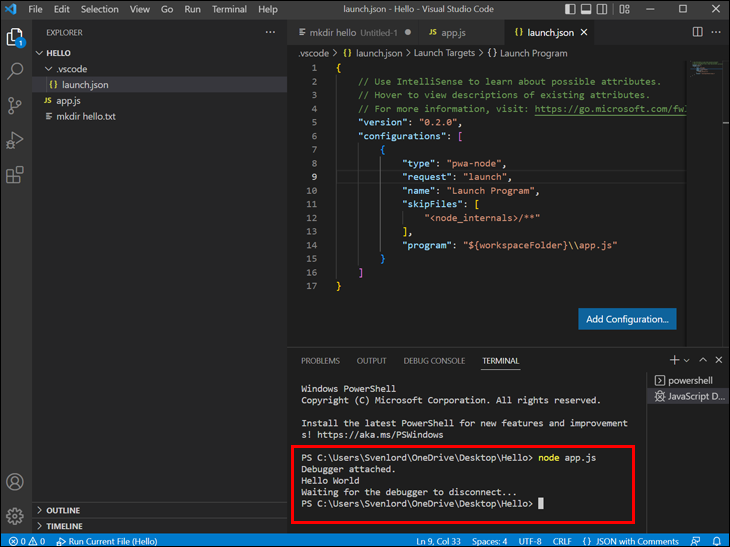This screenshot has height=547, width=730.
Task: Expand the OUTLINE section
Action: coord(62,510)
